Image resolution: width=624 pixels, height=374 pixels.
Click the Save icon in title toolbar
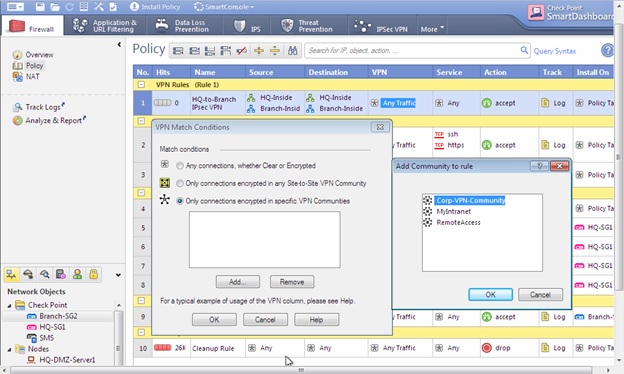[40, 7]
